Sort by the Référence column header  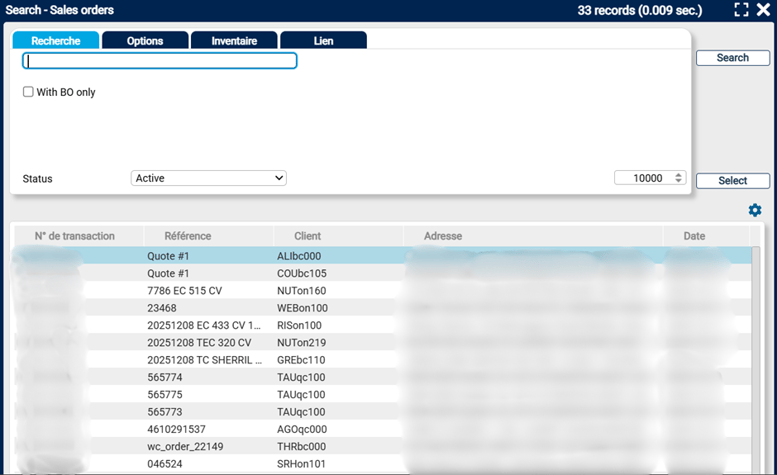coord(188,236)
